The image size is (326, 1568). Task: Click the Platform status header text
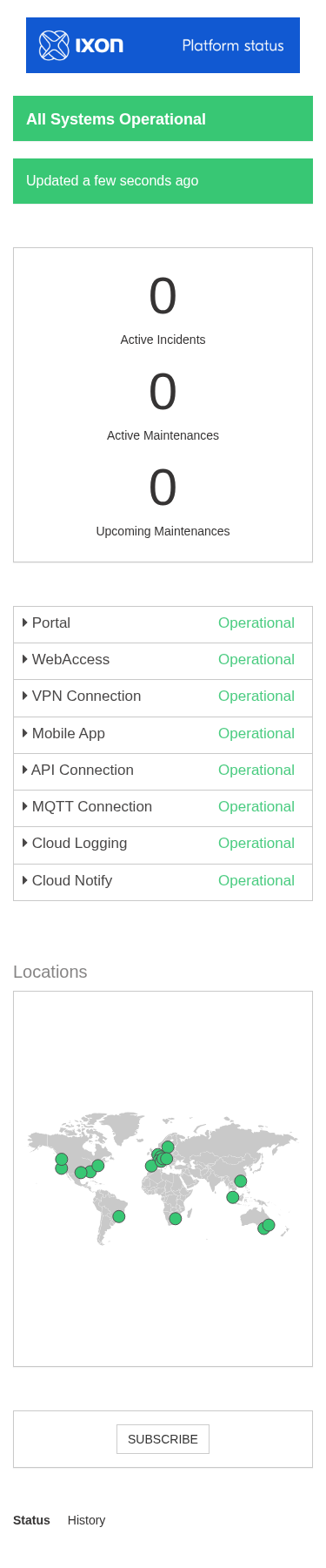pyautogui.click(x=233, y=45)
